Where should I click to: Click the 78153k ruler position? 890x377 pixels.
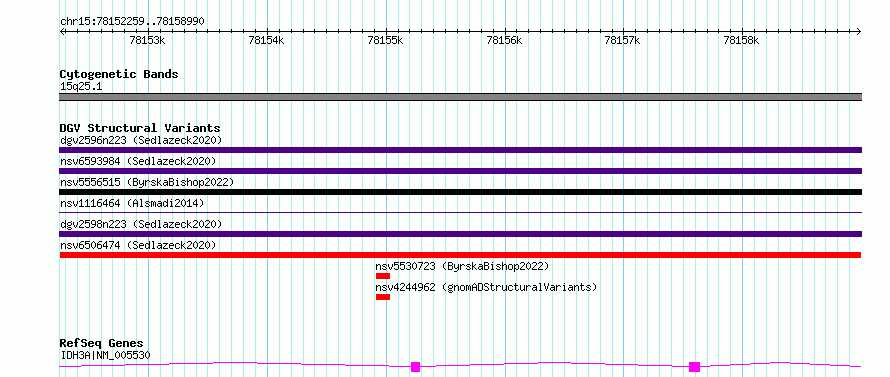coord(148,40)
